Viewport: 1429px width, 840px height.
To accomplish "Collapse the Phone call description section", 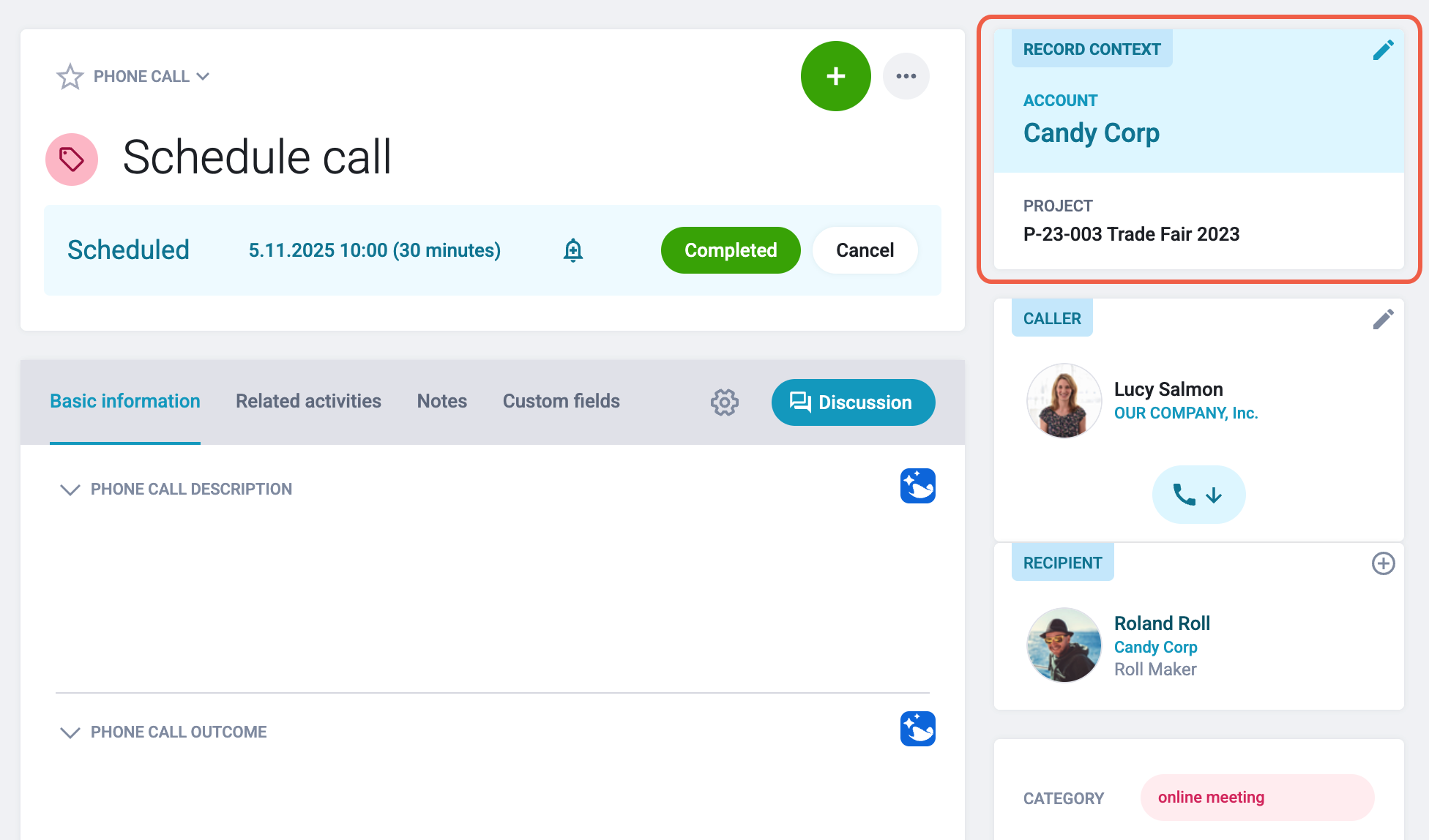I will click(x=70, y=490).
